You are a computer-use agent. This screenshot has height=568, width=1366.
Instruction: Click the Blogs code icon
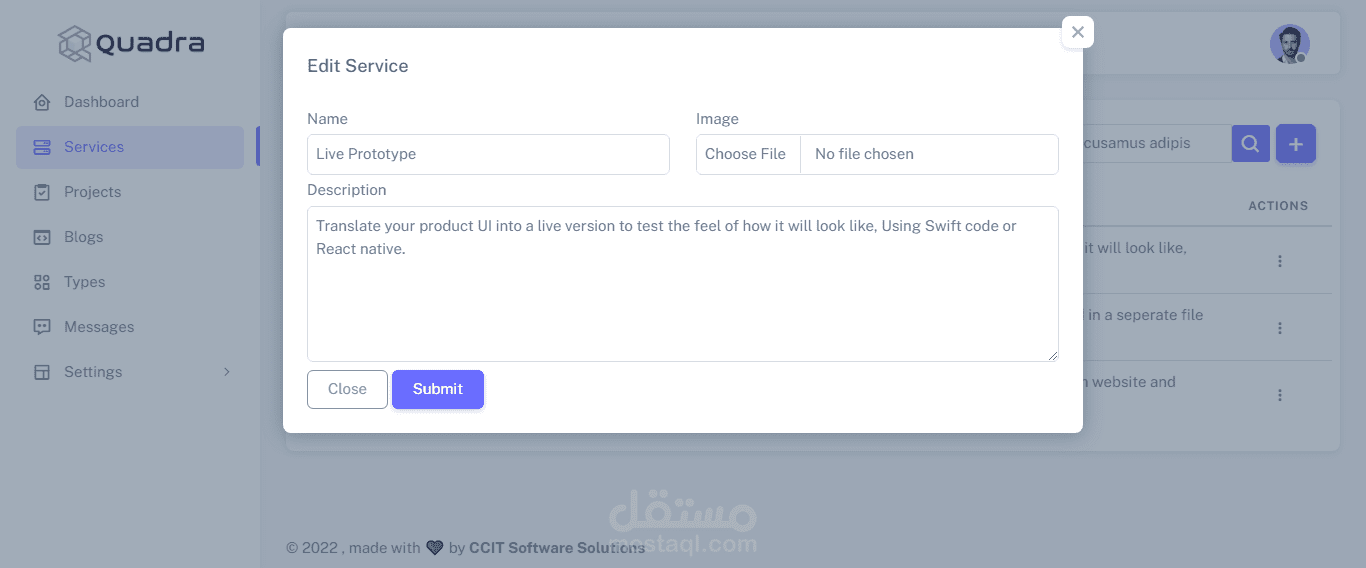(42, 237)
